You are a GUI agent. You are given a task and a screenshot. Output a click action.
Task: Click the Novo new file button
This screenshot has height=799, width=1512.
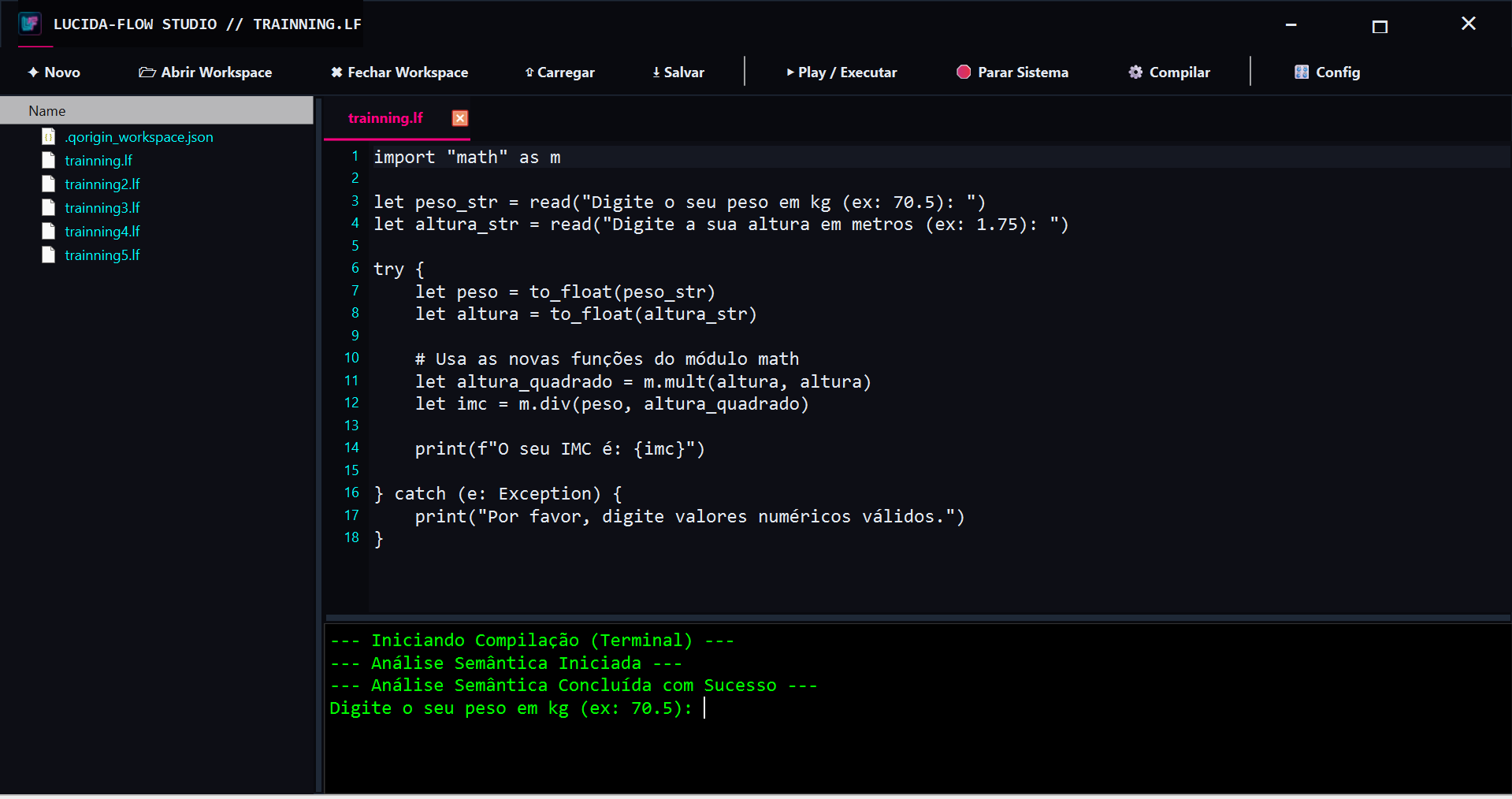(54, 72)
